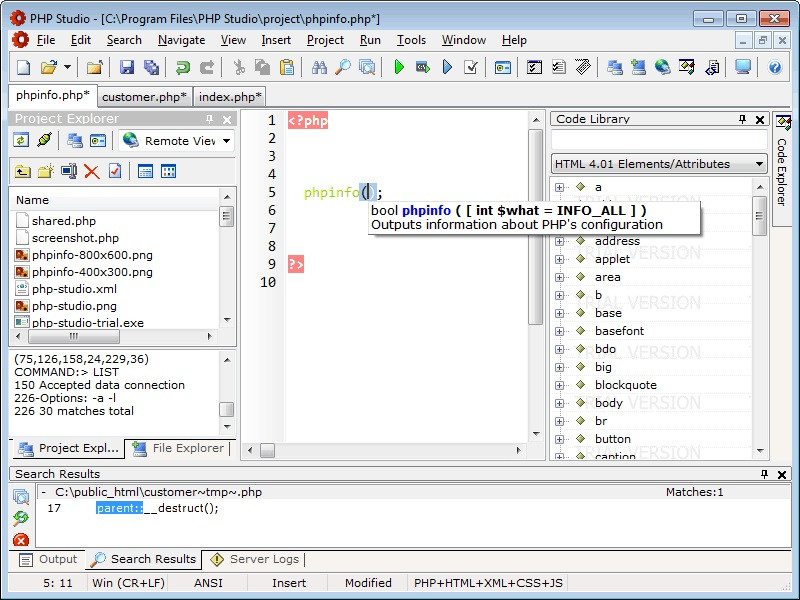This screenshot has width=800, height=600.
Task: Click the Paste clipboard icon
Action: click(x=287, y=67)
